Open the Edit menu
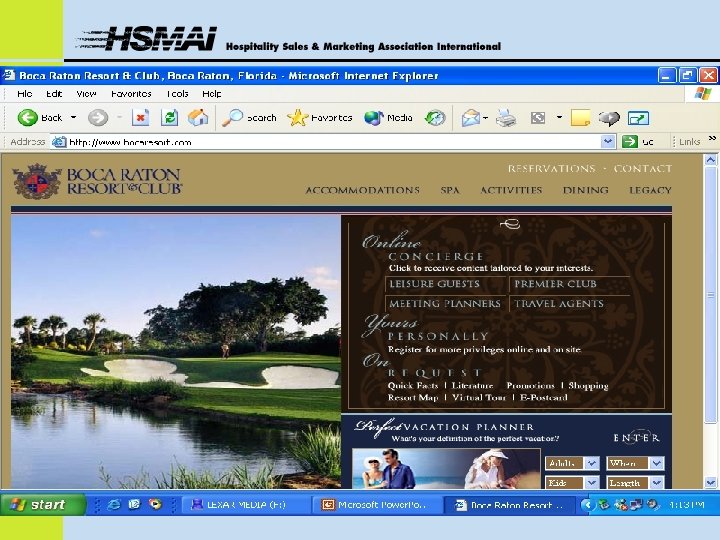Image resolution: width=720 pixels, height=540 pixels. pyautogui.click(x=54, y=94)
